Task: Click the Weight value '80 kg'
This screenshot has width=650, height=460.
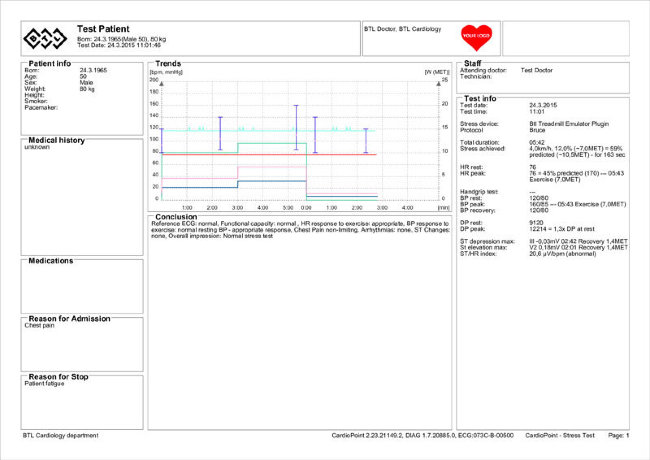Action: [87, 89]
